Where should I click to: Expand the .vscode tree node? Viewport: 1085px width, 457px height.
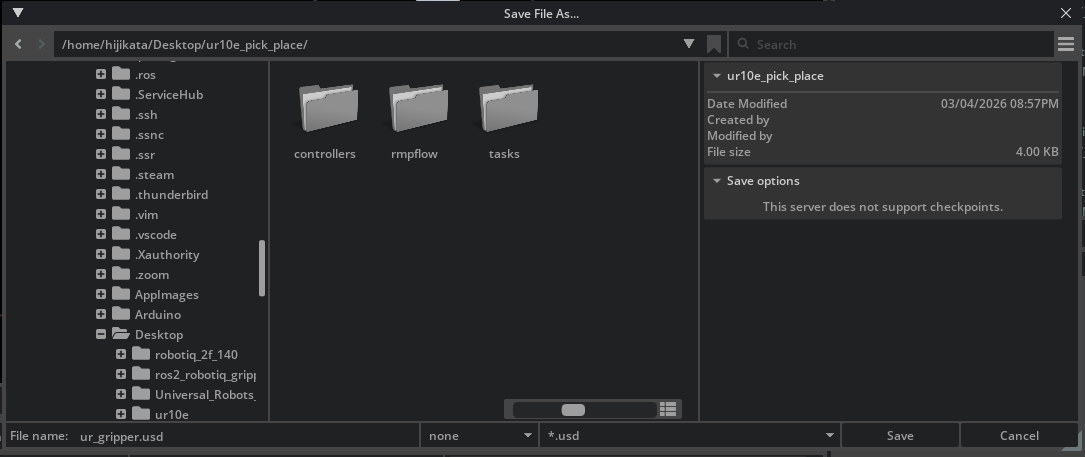[101, 235]
